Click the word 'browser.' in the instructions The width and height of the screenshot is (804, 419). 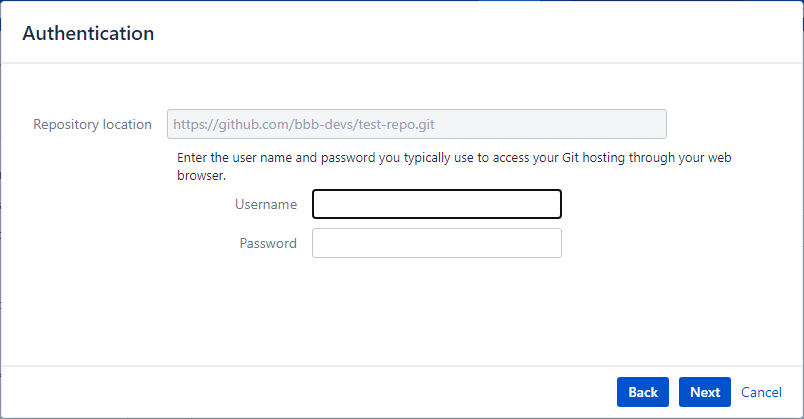(x=202, y=175)
